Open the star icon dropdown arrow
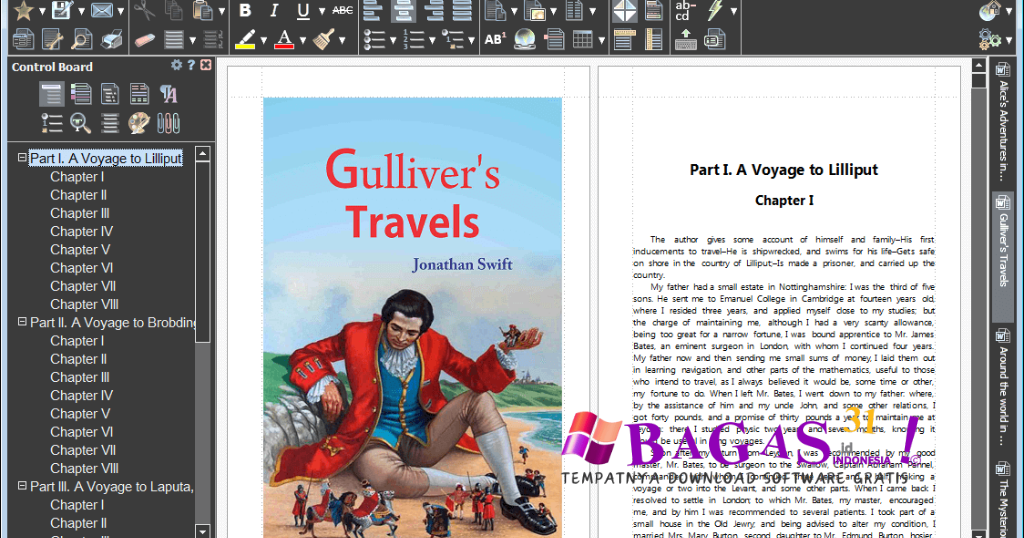 tap(42, 11)
